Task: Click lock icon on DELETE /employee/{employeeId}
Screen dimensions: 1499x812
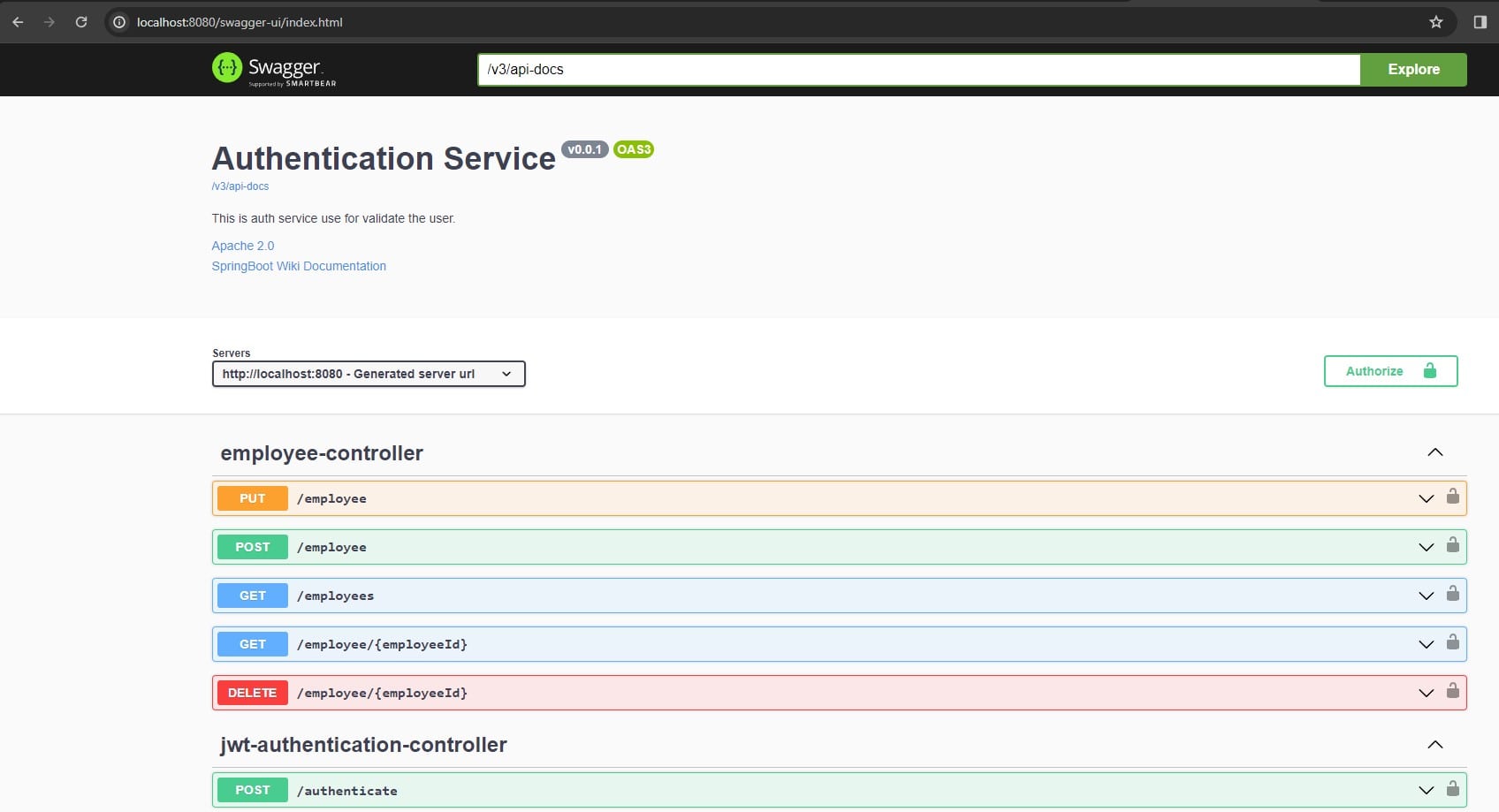Action: (x=1452, y=691)
